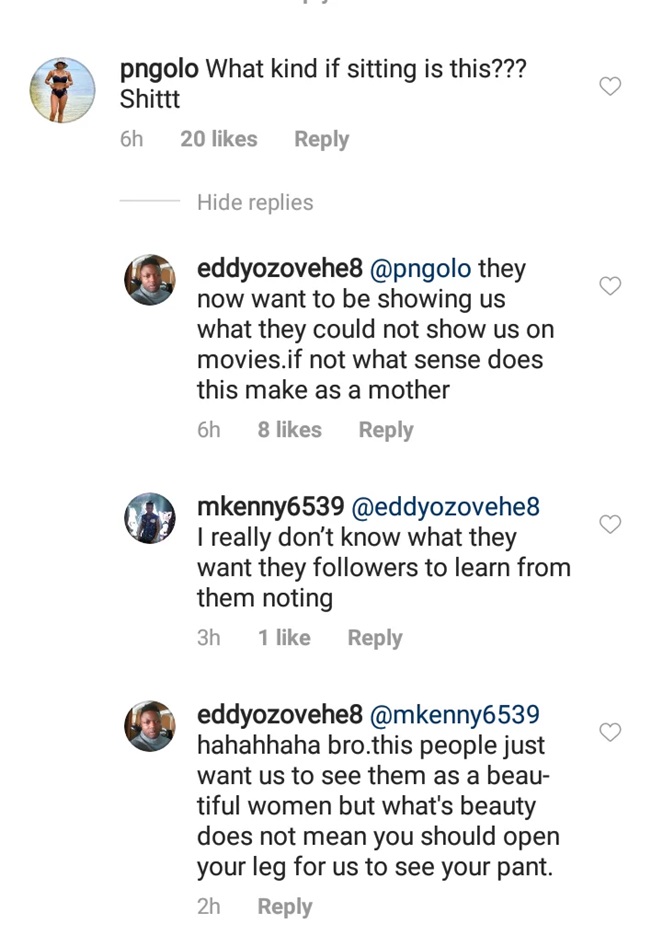View who liked pngolo's comment (20 likes)
The image size is (662, 935).
pos(219,140)
